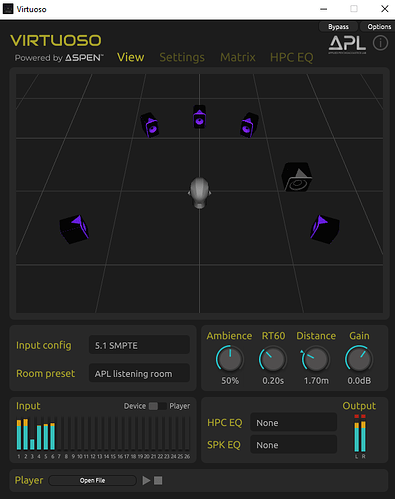Click the Ambience knob

coord(230,359)
